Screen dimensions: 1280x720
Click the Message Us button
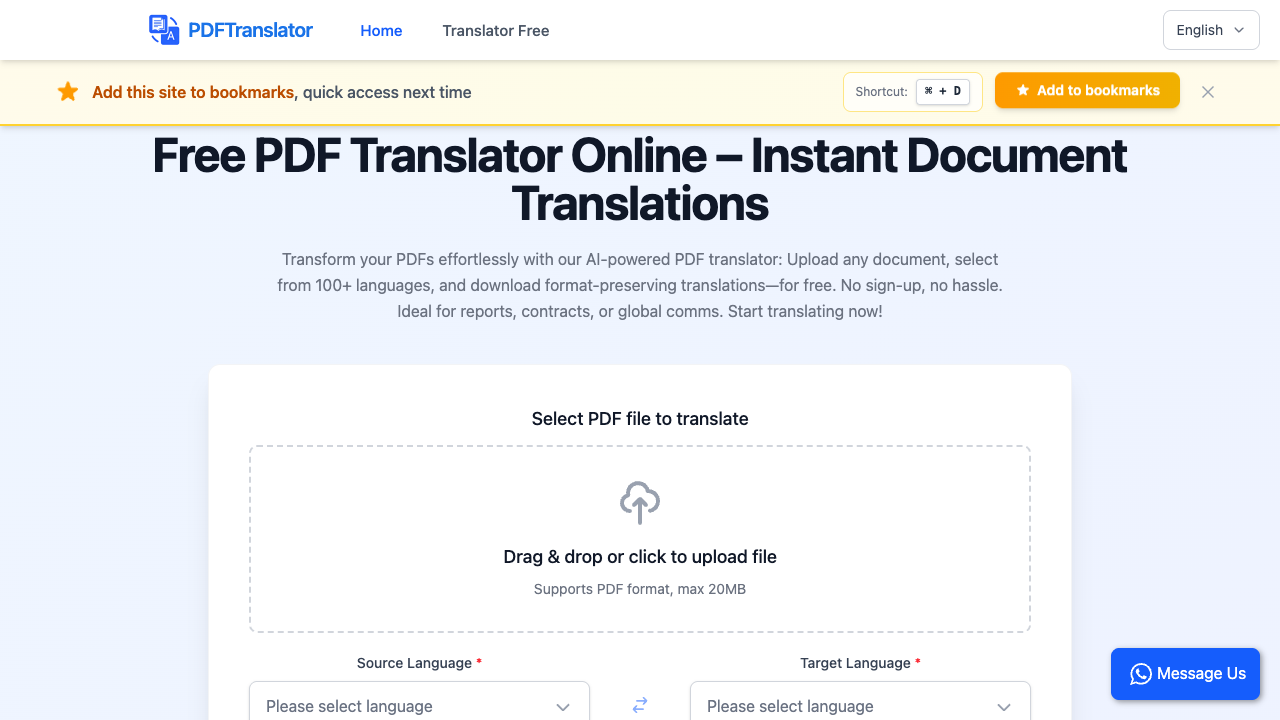click(x=1185, y=674)
